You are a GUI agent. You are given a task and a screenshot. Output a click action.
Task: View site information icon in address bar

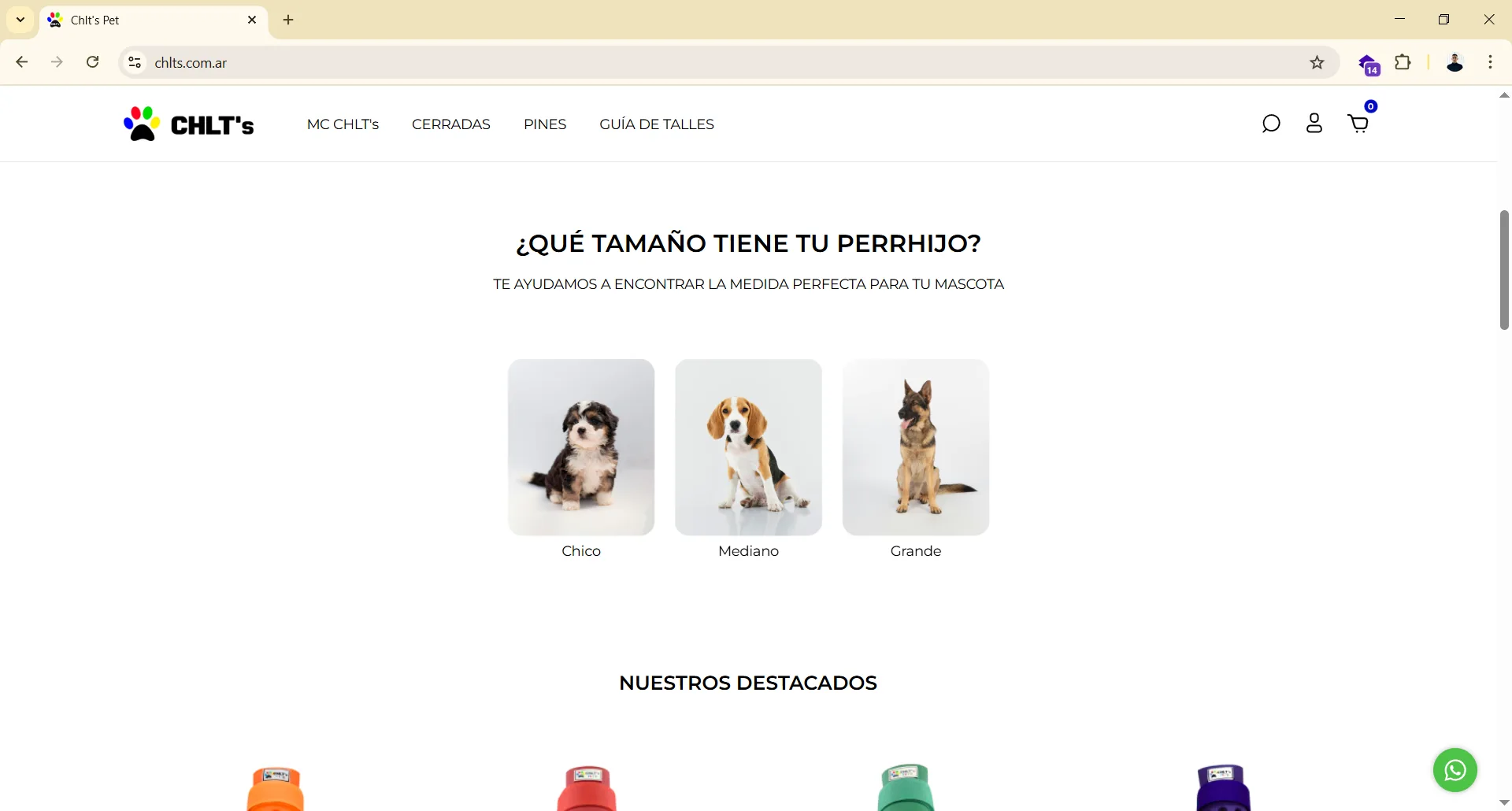(135, 63)
